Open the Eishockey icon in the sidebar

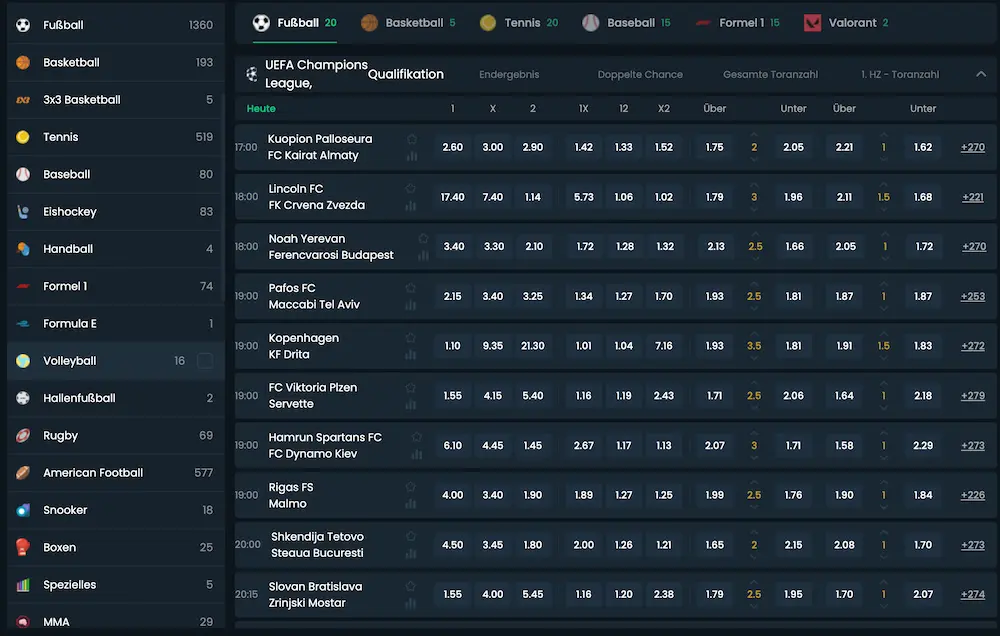[23, 212]
